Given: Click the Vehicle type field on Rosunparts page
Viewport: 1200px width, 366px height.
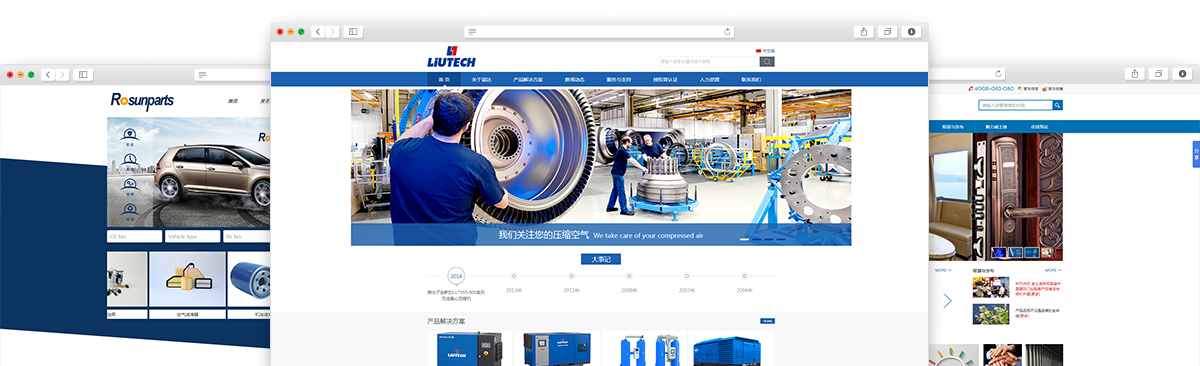Looking at the screenshot, I should pyautogui.click(x=193, y=236).
